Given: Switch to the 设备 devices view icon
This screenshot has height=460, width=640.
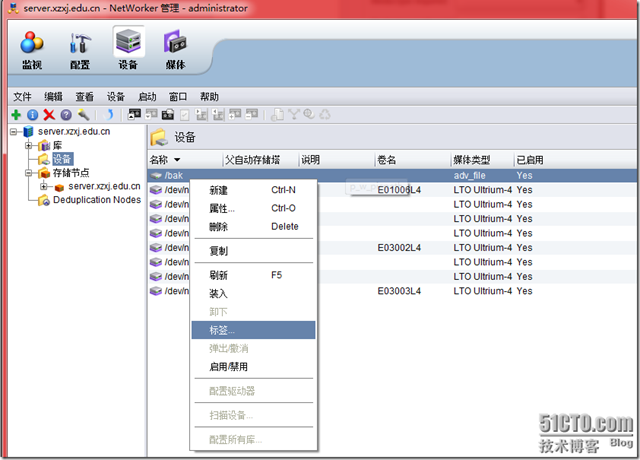Looking at the screenshot, I should (x=128, y=49).
